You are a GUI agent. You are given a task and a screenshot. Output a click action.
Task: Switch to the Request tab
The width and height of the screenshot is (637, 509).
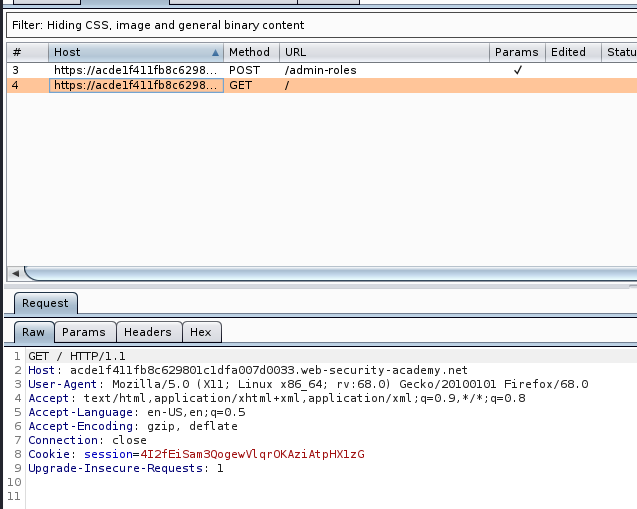pos(46,303)
